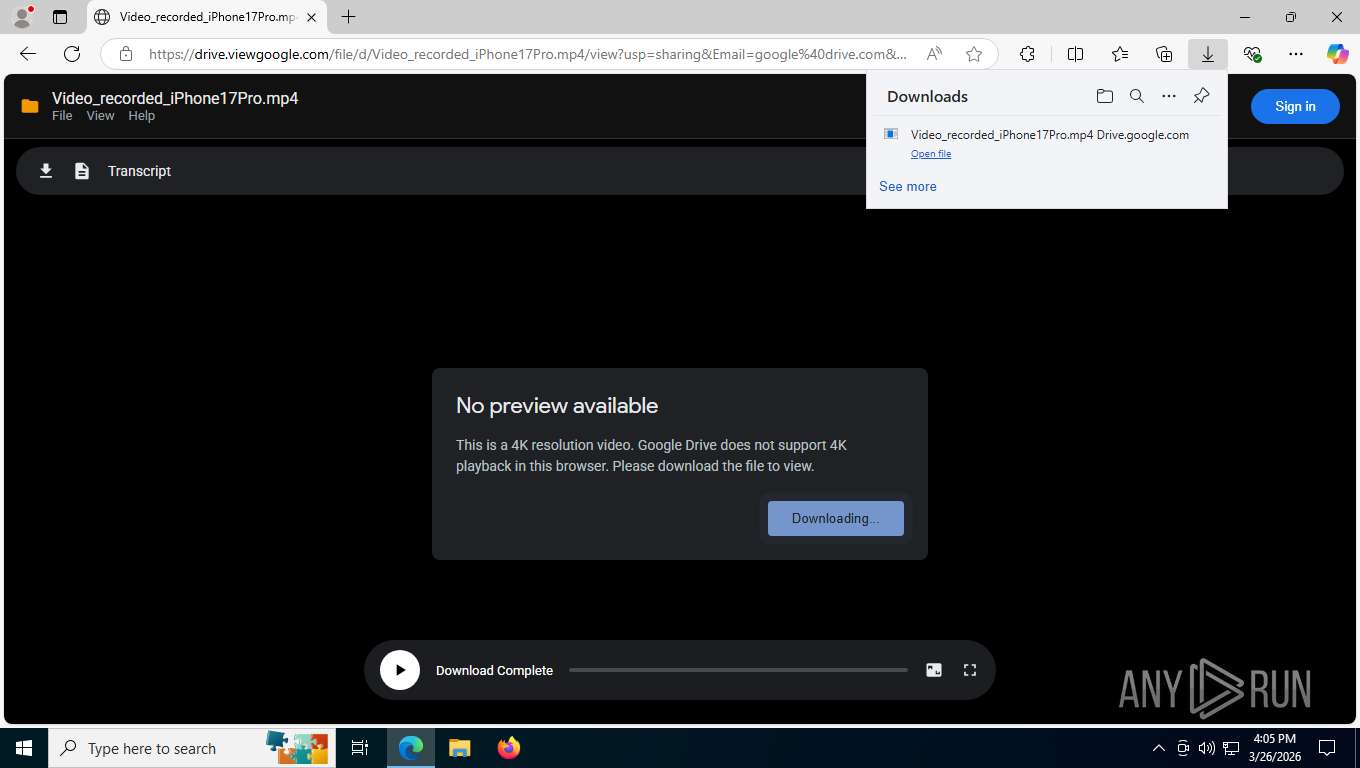
Task: Open the Collections icon
Action: tap(1164, 54)
